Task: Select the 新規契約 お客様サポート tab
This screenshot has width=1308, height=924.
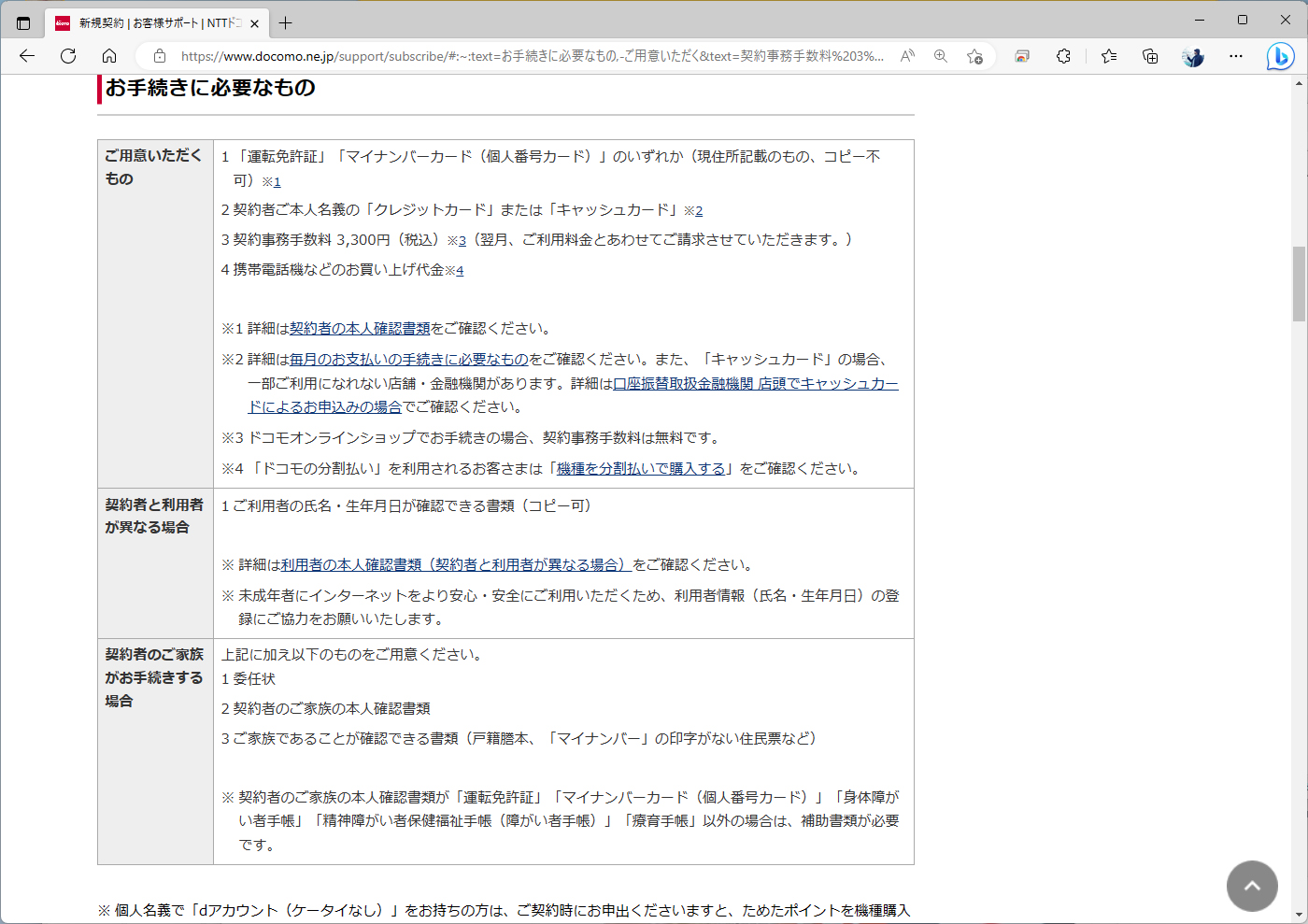Action: coord(157,23)
